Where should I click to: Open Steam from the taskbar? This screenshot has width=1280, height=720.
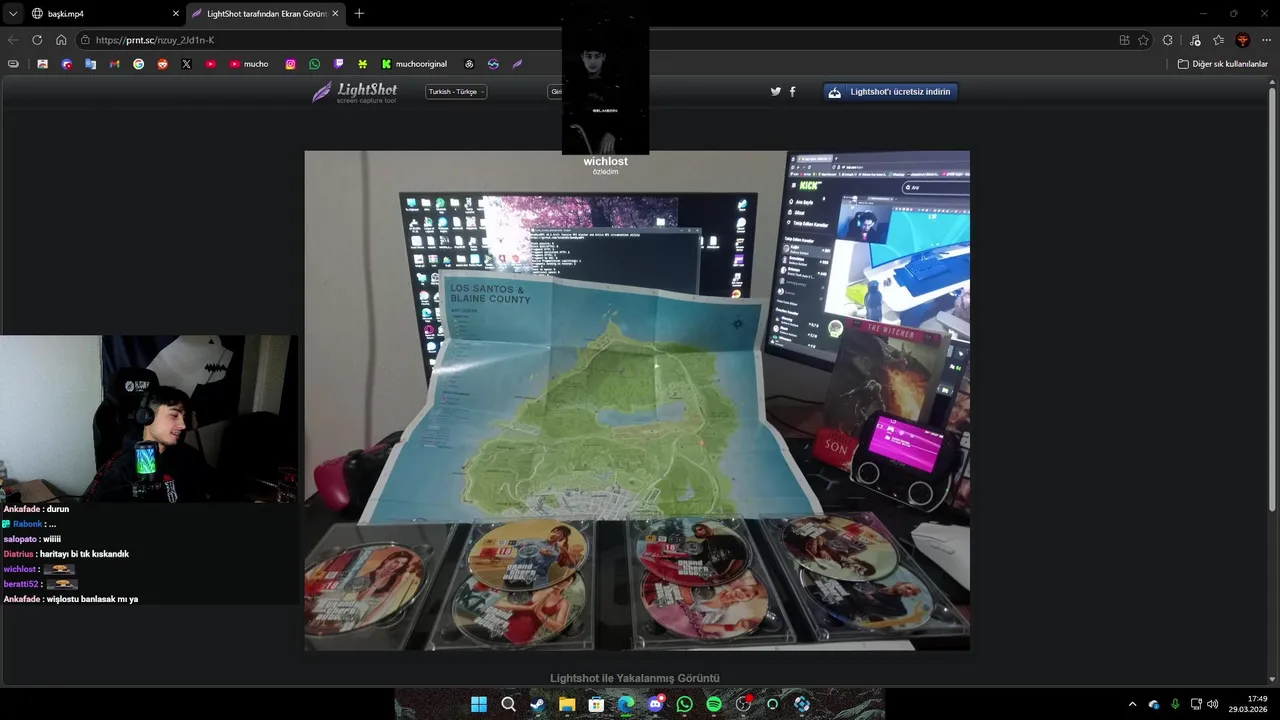point(537,704)
